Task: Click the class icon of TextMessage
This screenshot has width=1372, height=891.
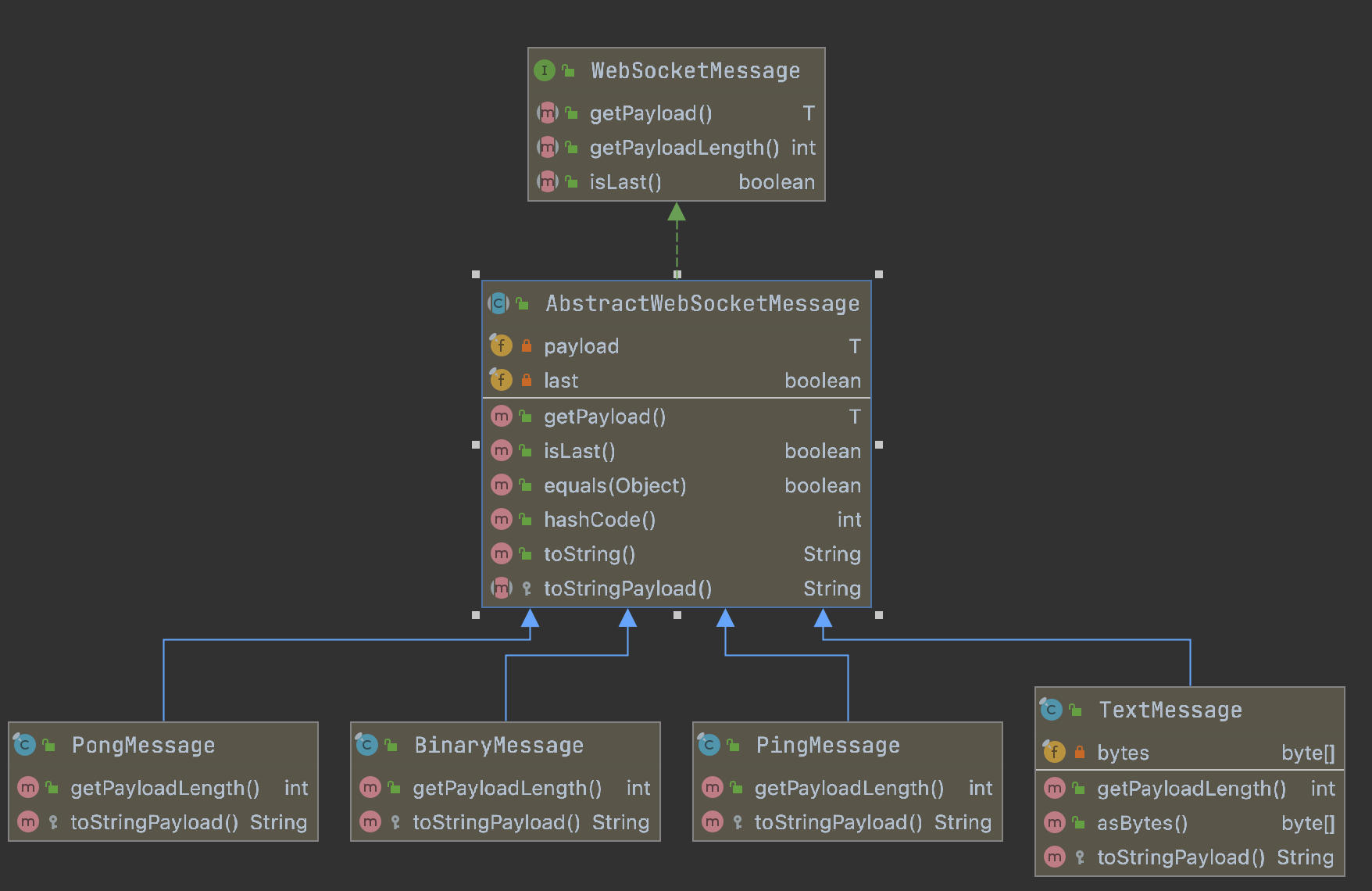Action: pyautogui.click(x=1051, y=710)
